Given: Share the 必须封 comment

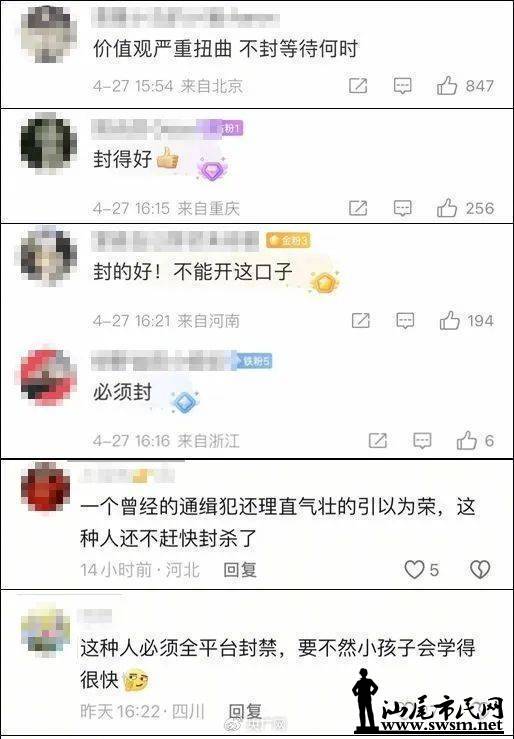Looking at the screenshot, I should click(378, 441).
